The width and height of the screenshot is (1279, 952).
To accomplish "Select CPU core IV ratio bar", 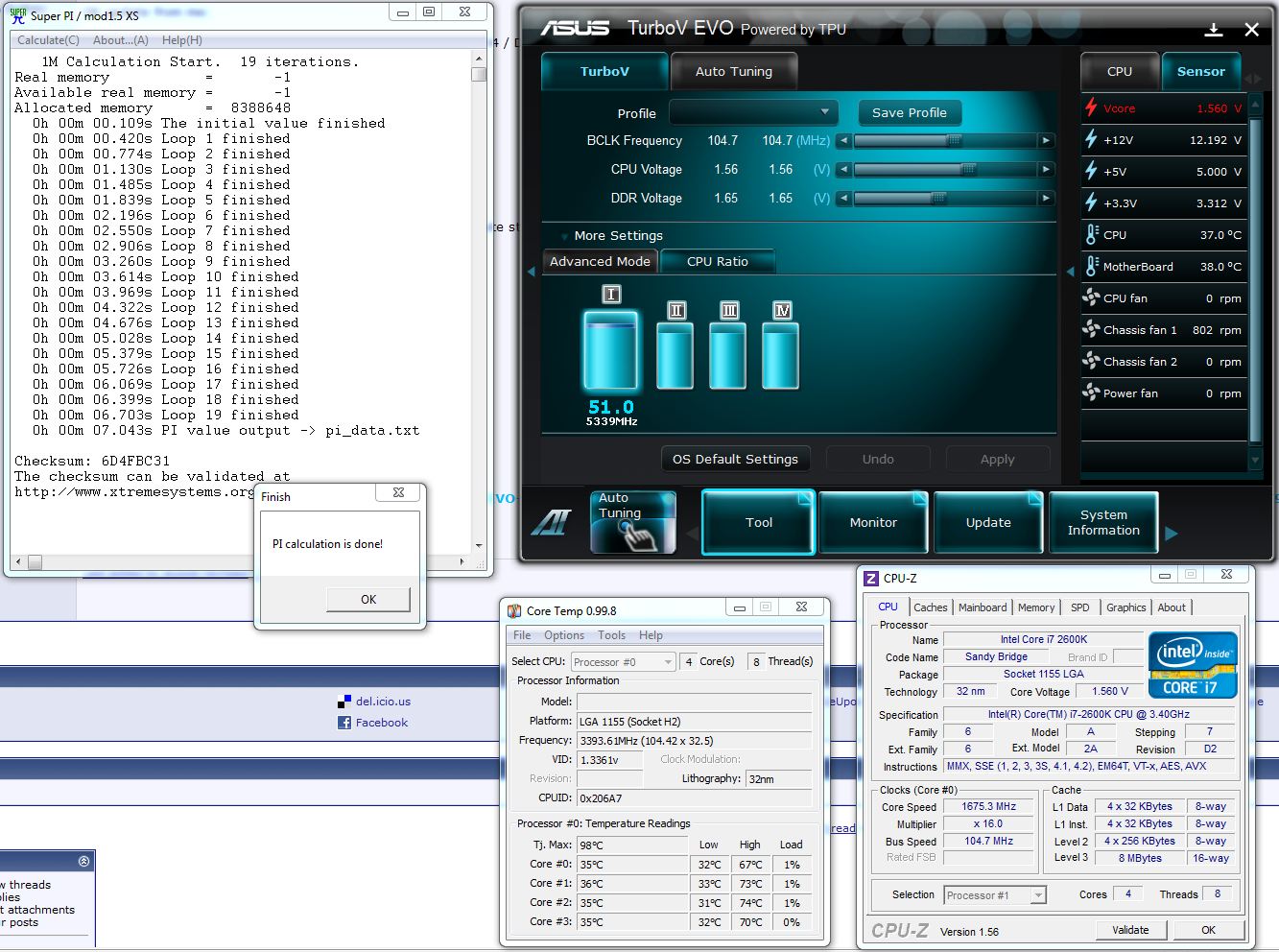I will point(781,356).
